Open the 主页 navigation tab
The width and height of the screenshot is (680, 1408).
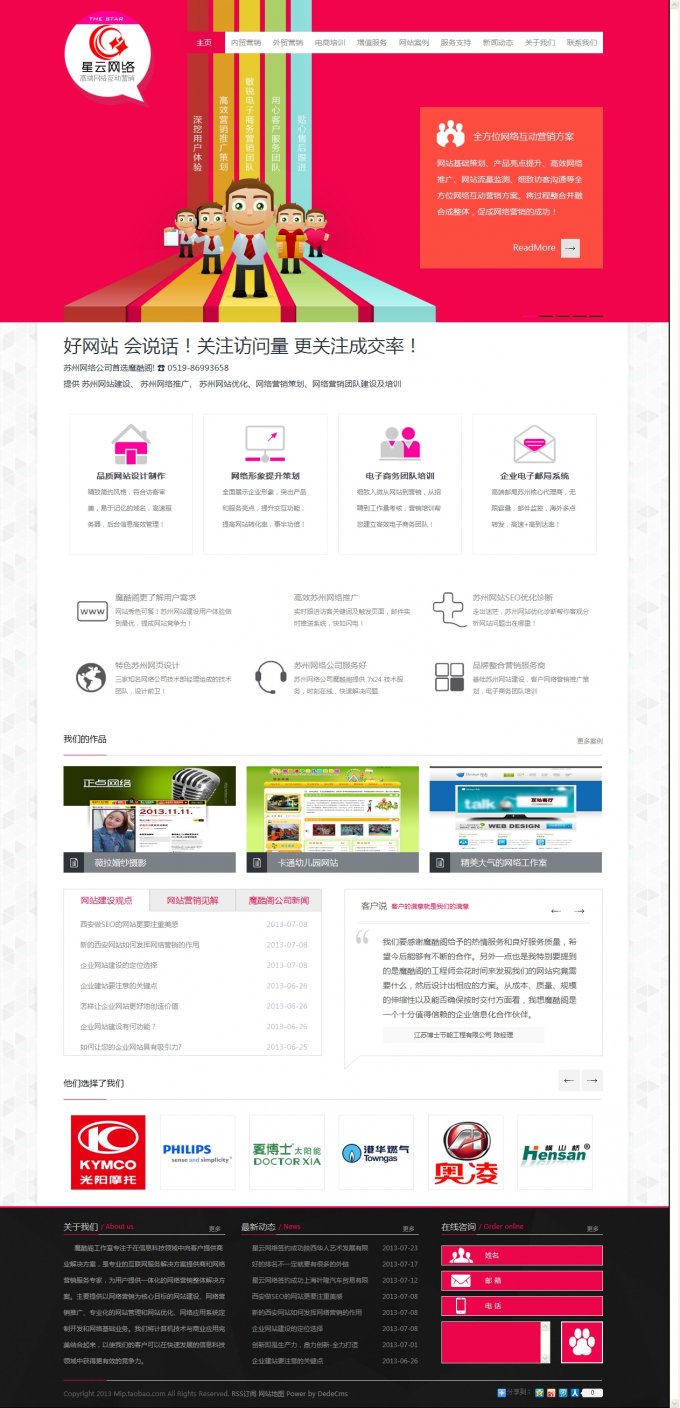click(x=205, y=43)
